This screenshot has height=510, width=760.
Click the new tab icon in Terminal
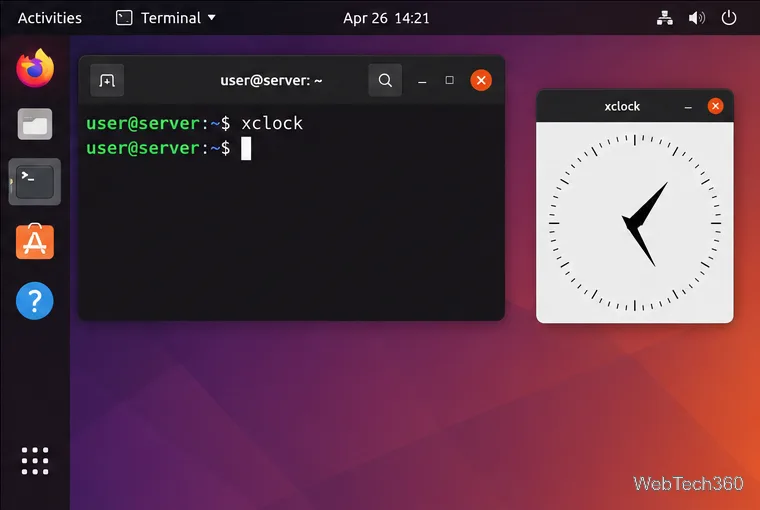click(107, 80)
